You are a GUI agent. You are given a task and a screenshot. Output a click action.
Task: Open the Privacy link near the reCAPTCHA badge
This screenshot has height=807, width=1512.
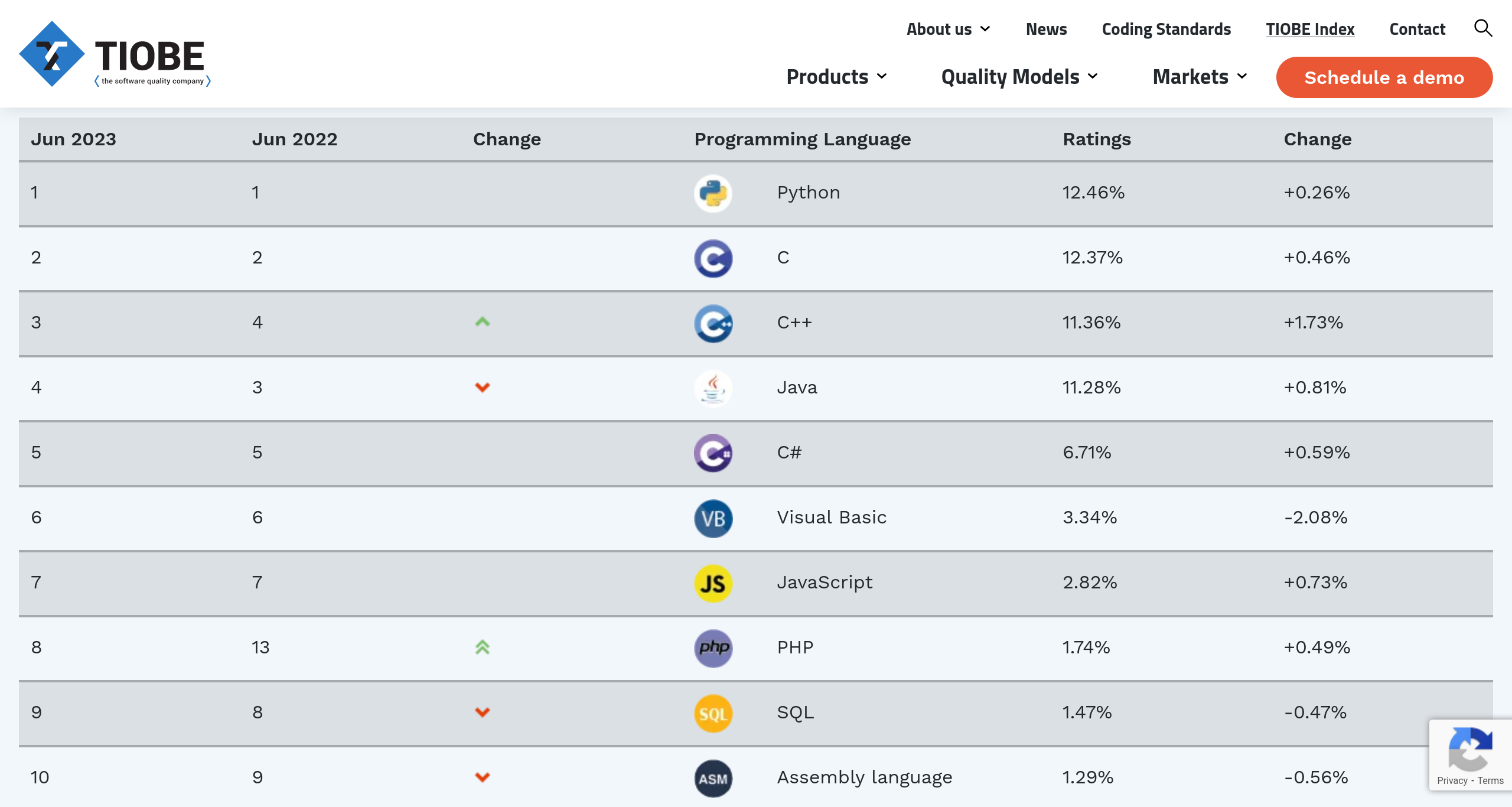[1453, 780]
